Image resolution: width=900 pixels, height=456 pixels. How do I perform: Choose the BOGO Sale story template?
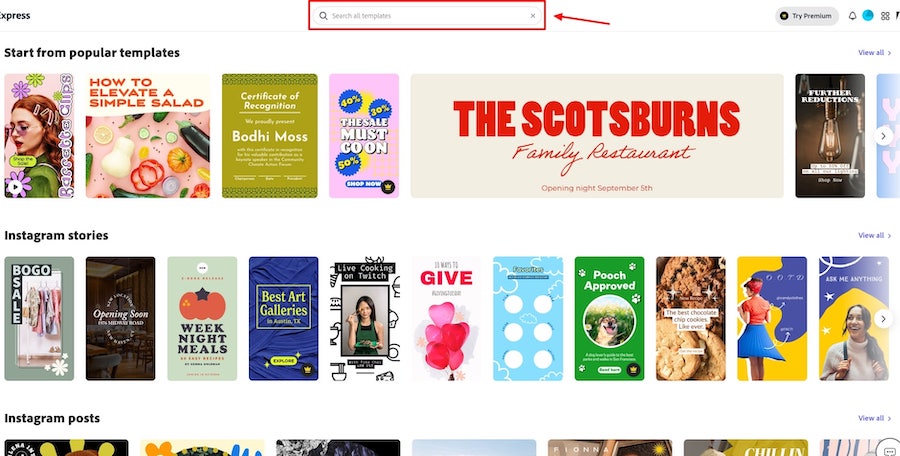click(x=39, y=319)
